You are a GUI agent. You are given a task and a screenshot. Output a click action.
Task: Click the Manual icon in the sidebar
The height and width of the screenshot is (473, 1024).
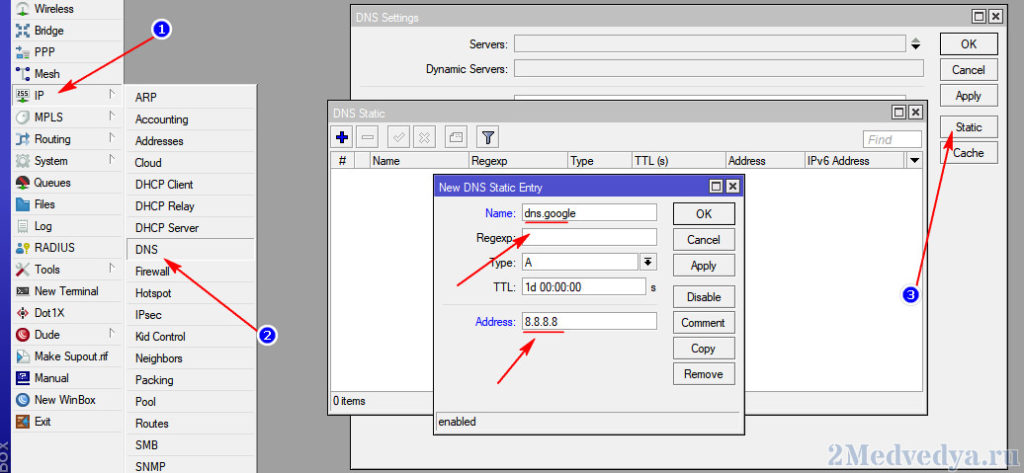tap(23, 378)
